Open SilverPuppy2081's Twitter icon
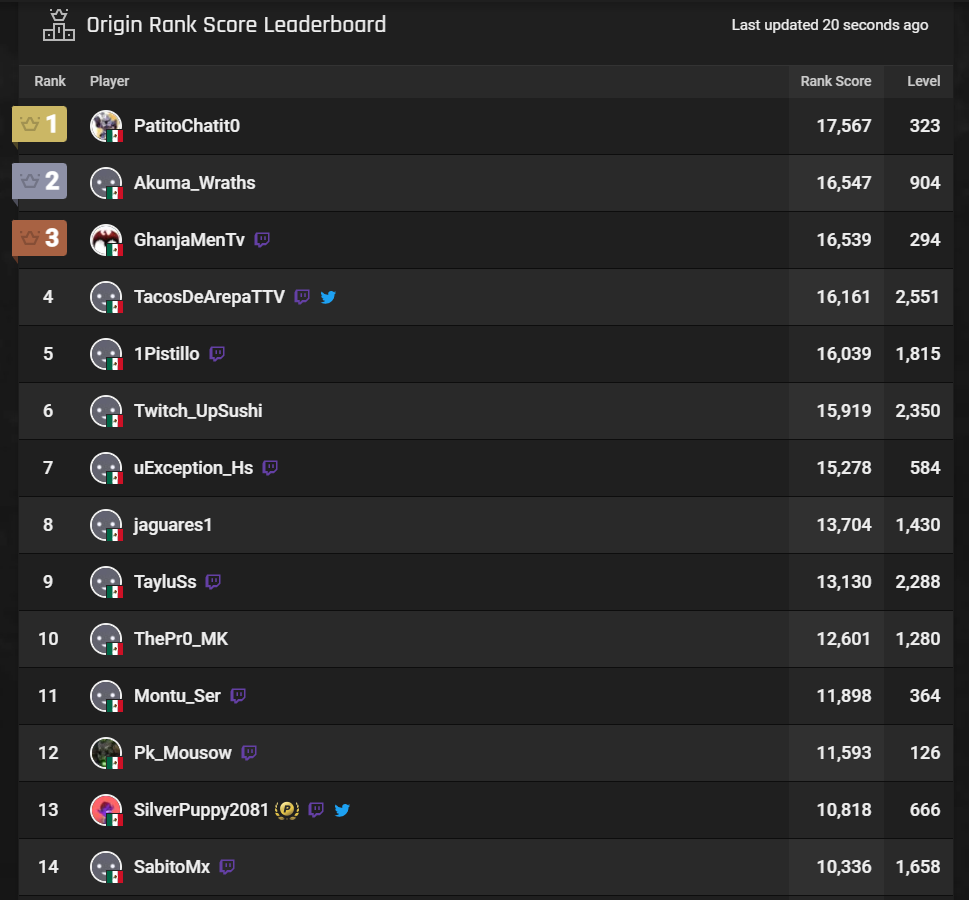 [342, 810]
